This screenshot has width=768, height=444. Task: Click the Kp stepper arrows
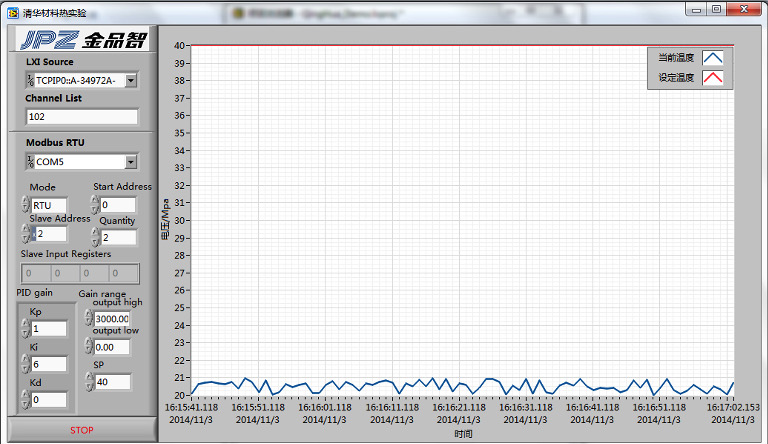pos(25,329)
